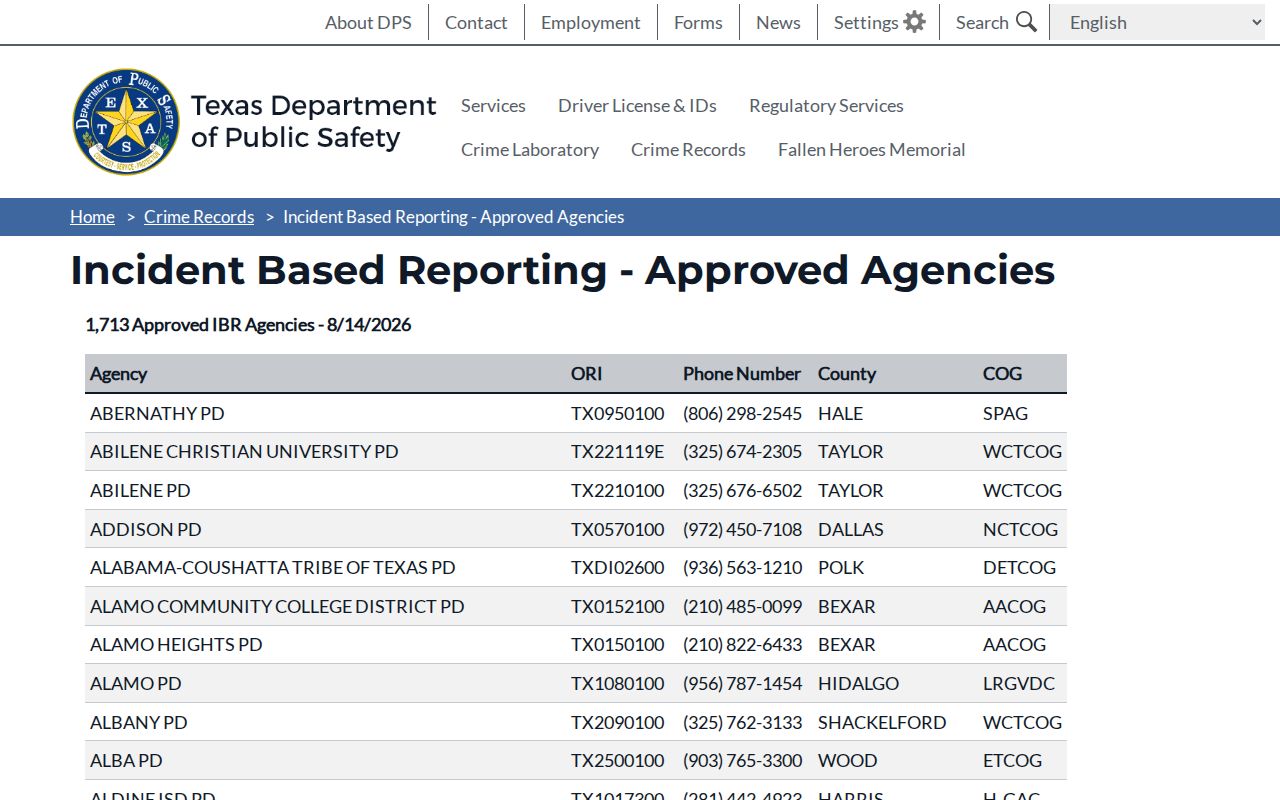Click ADDISON PD phone number (972) 450-7108
Viewport: 1280px width, 800px height.
[x=743, y=529]
